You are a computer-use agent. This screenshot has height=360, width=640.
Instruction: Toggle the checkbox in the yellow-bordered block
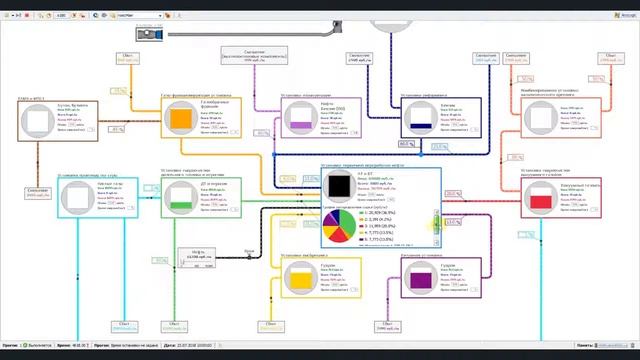pos(355,290)
